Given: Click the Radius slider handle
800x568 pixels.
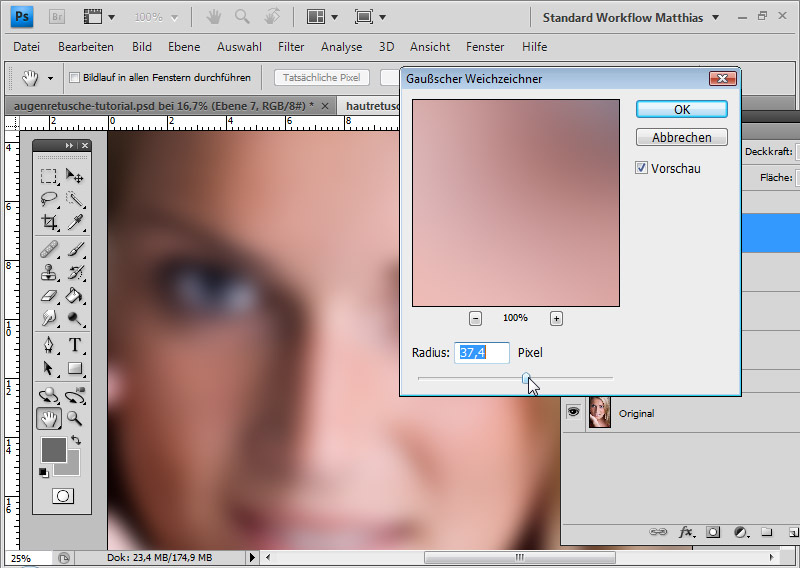Looking at the screenshot, I should 526,378.
